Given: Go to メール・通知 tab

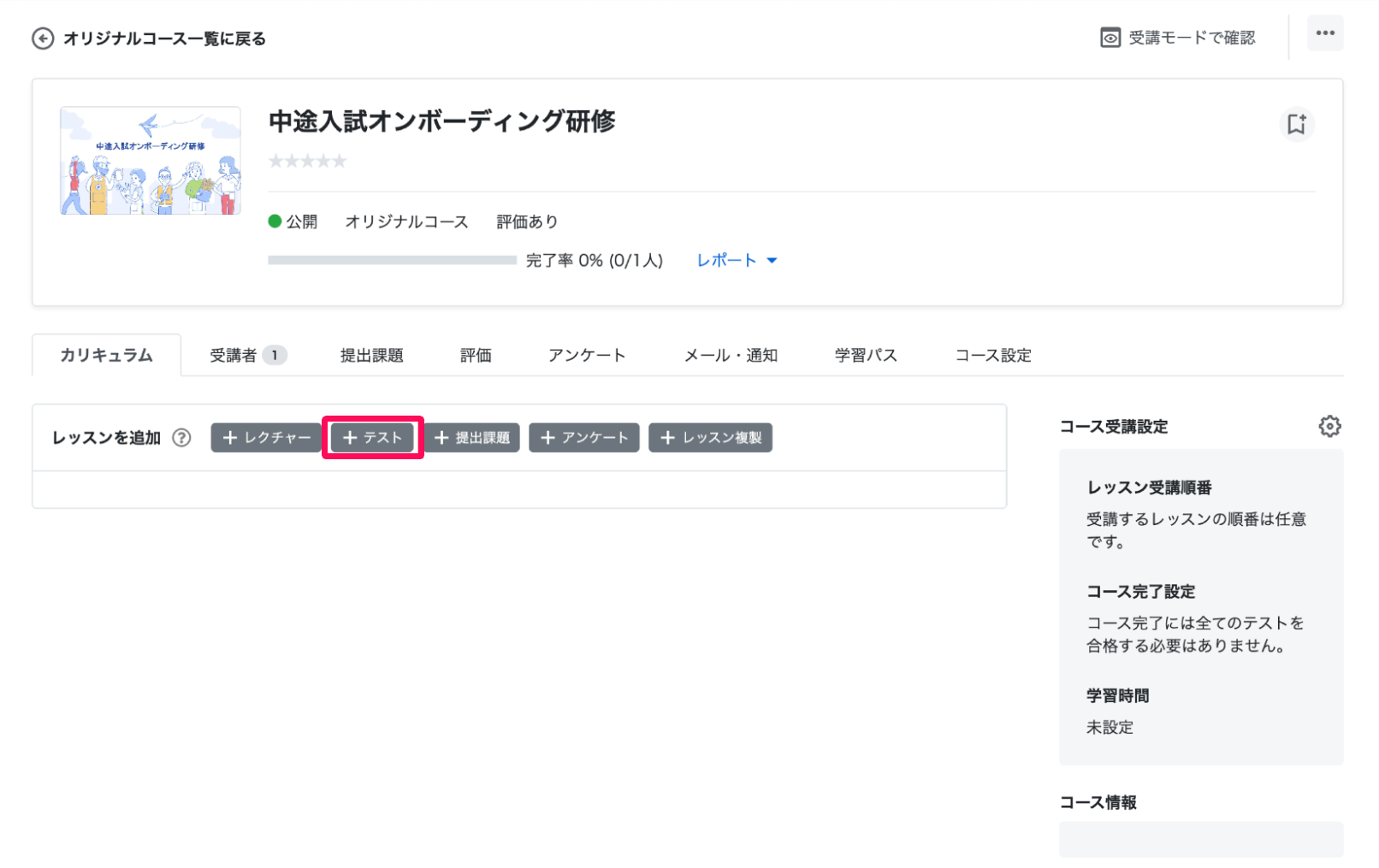Looking at the screenshot, I should tap(731, 355).
